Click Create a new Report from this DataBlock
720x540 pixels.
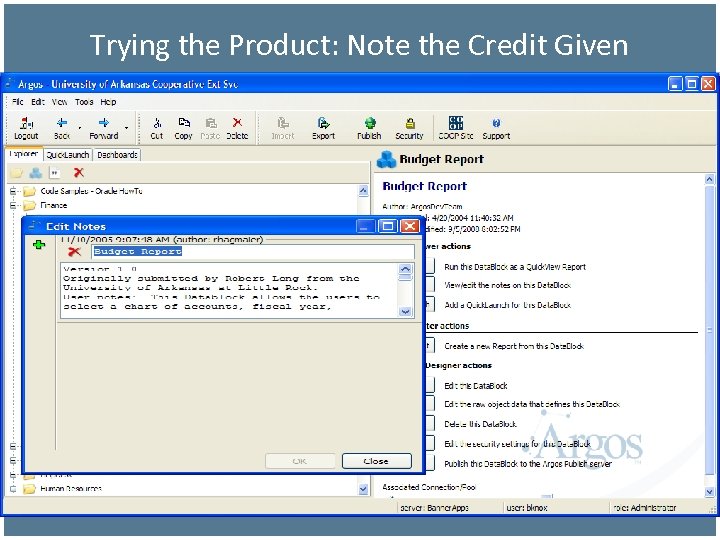[514, 346]
